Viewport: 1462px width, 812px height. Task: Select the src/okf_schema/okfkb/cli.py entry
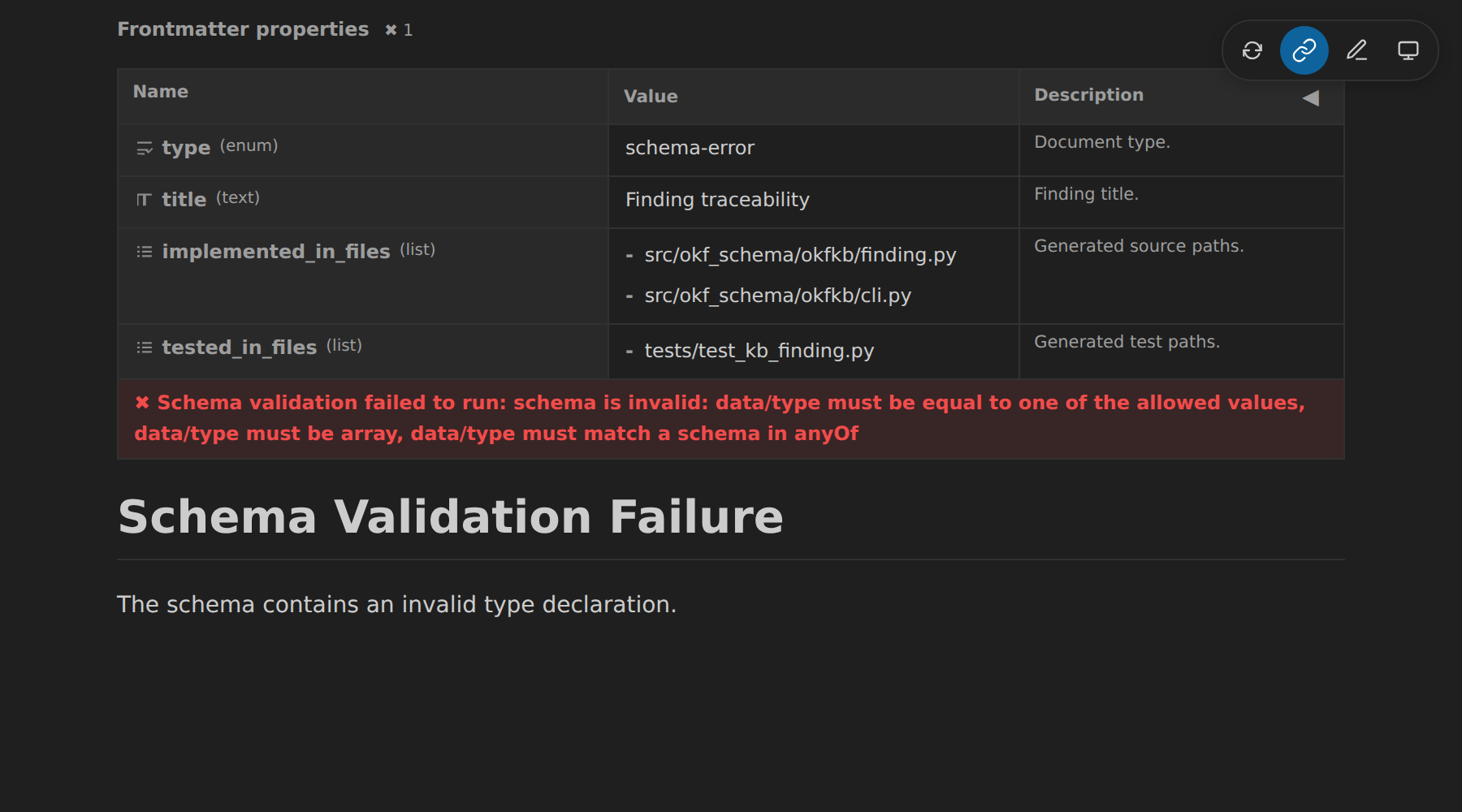pyautogui.click(x=777, y=296)
